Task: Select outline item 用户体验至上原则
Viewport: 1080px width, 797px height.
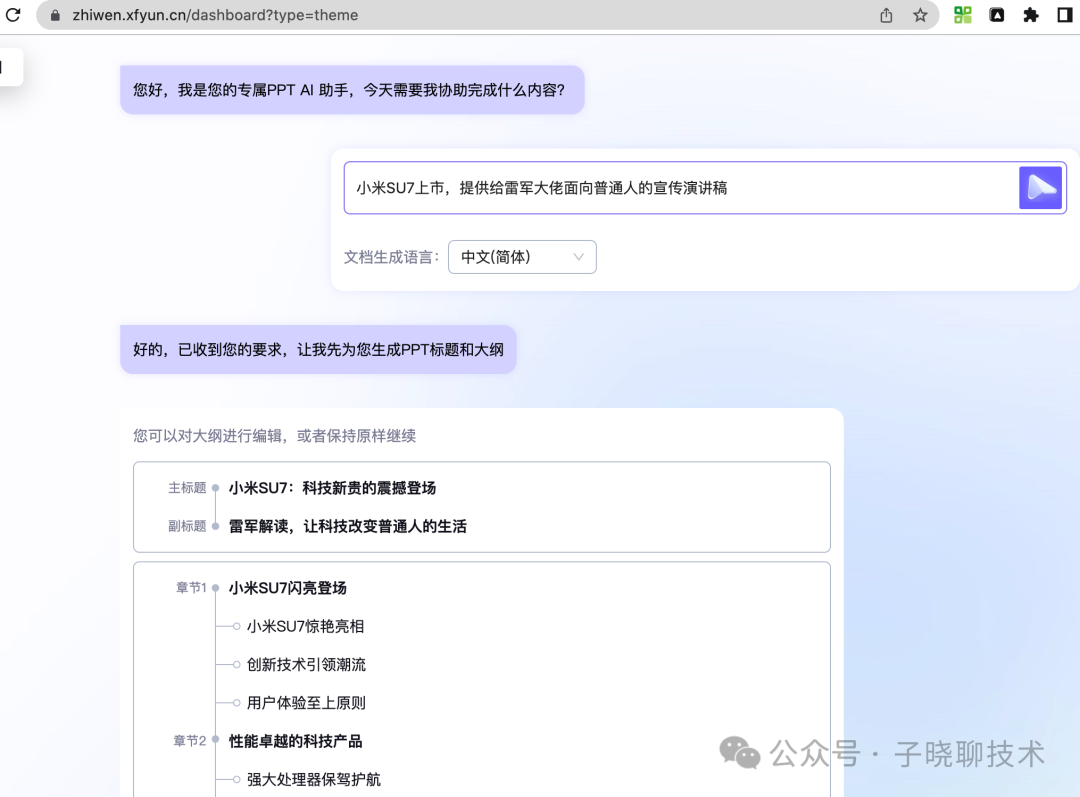Action: 306,703
